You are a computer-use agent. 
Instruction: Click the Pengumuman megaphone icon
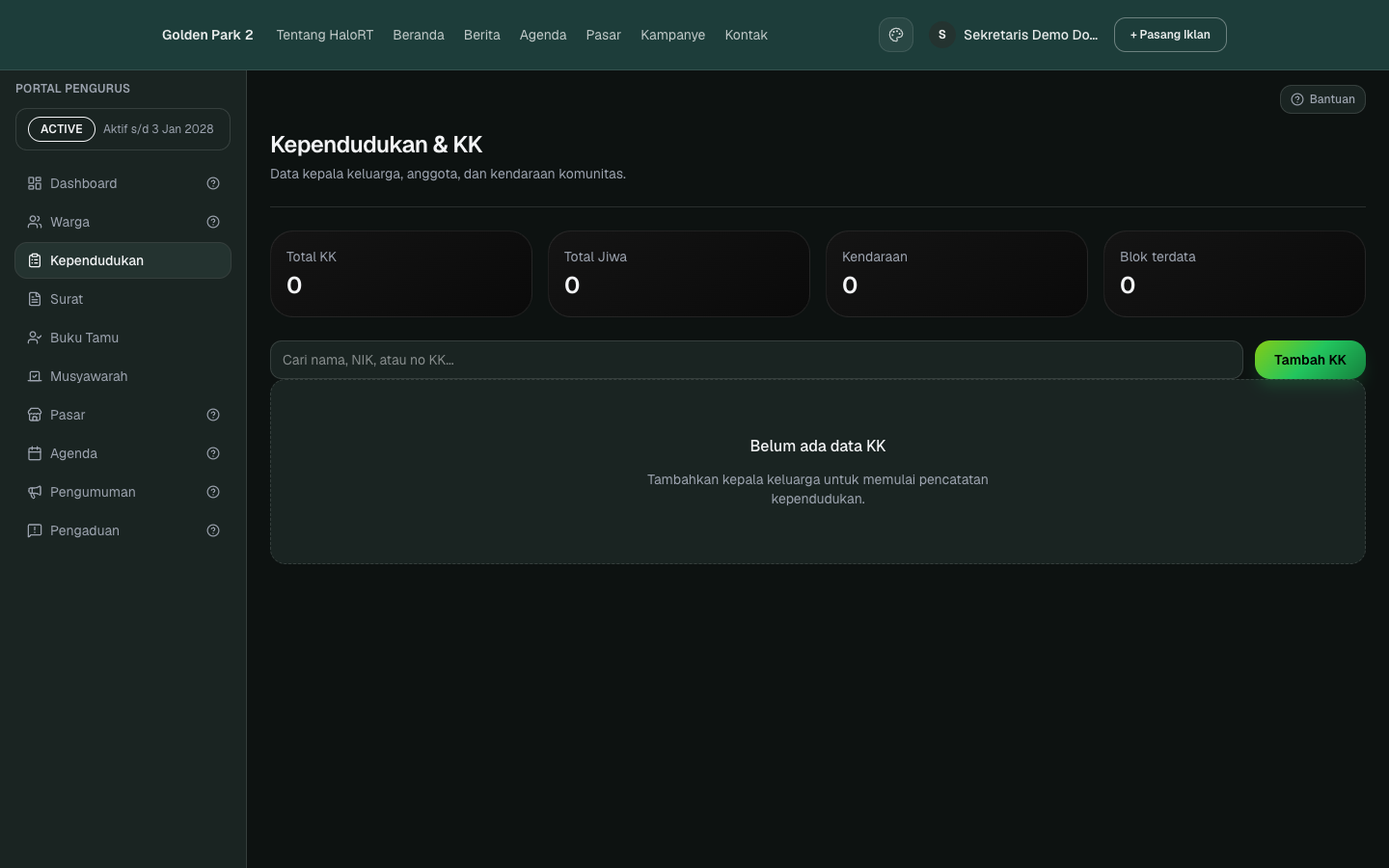tap(35, 492)
